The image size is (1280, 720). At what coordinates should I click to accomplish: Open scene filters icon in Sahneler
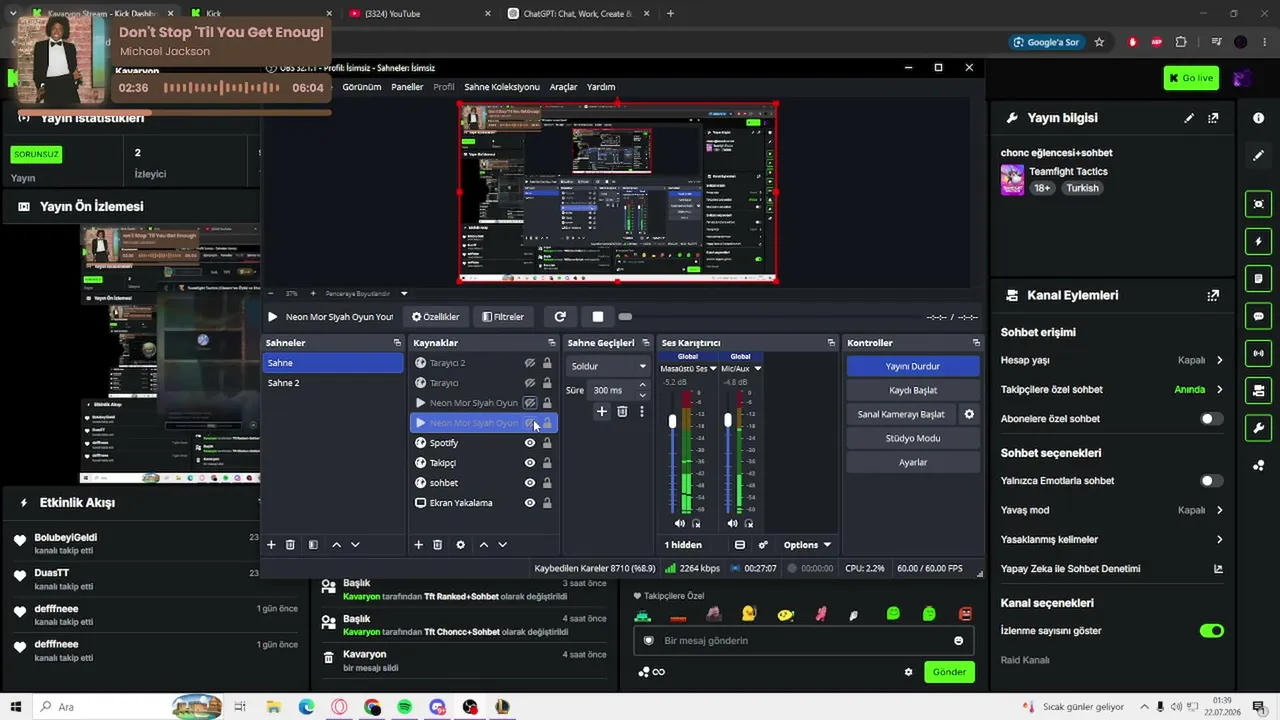pyautogui.click(x=313, y=545)
